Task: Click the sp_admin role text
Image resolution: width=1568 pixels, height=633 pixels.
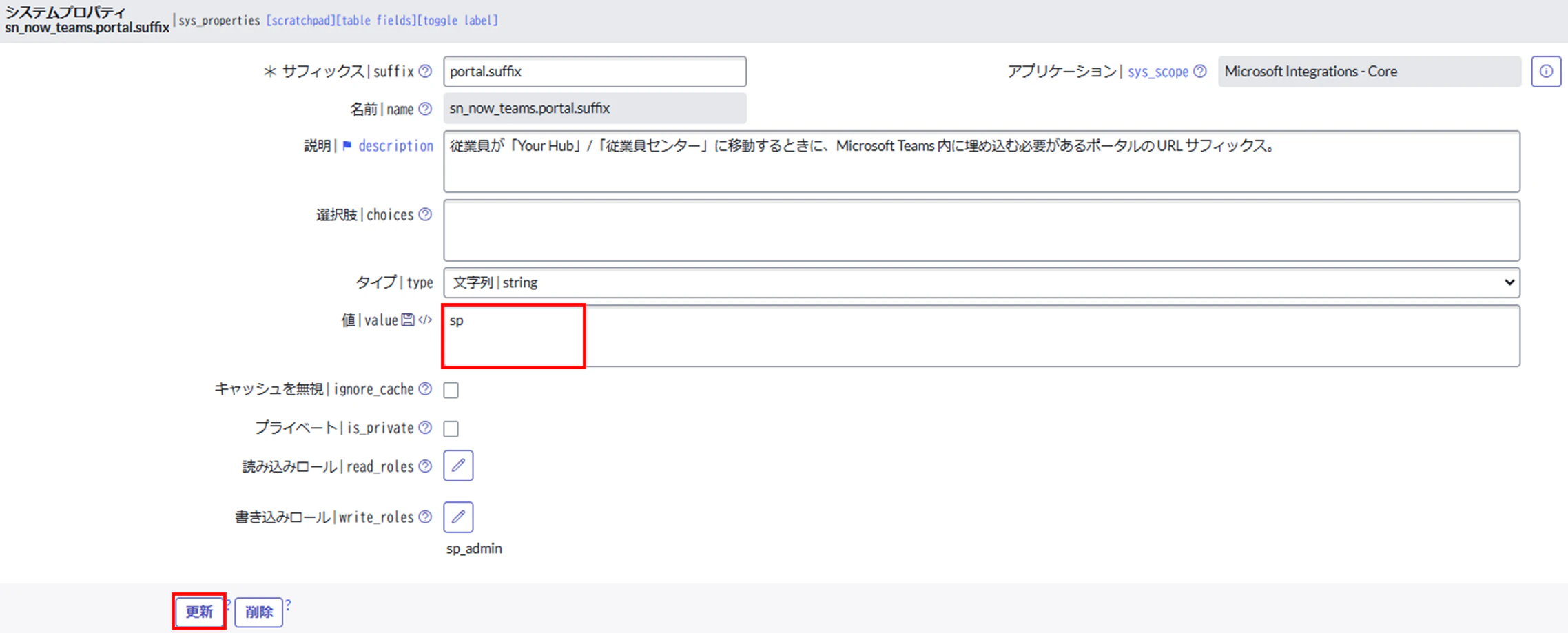Action: click(x=474, y=549)
